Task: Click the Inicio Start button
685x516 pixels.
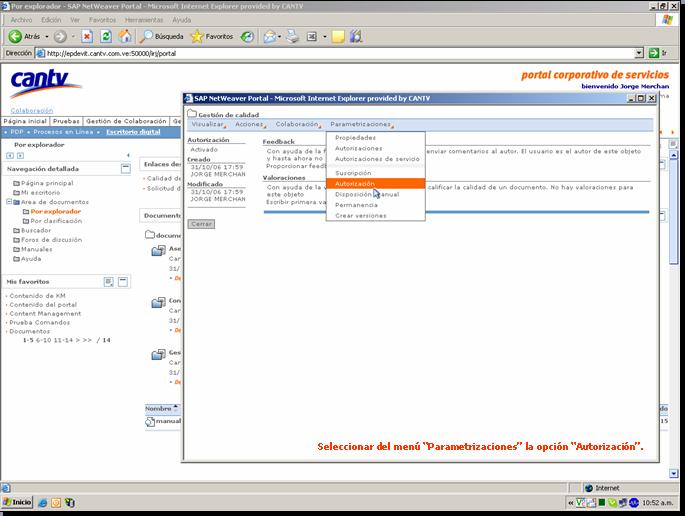Action: pos(17,502)
